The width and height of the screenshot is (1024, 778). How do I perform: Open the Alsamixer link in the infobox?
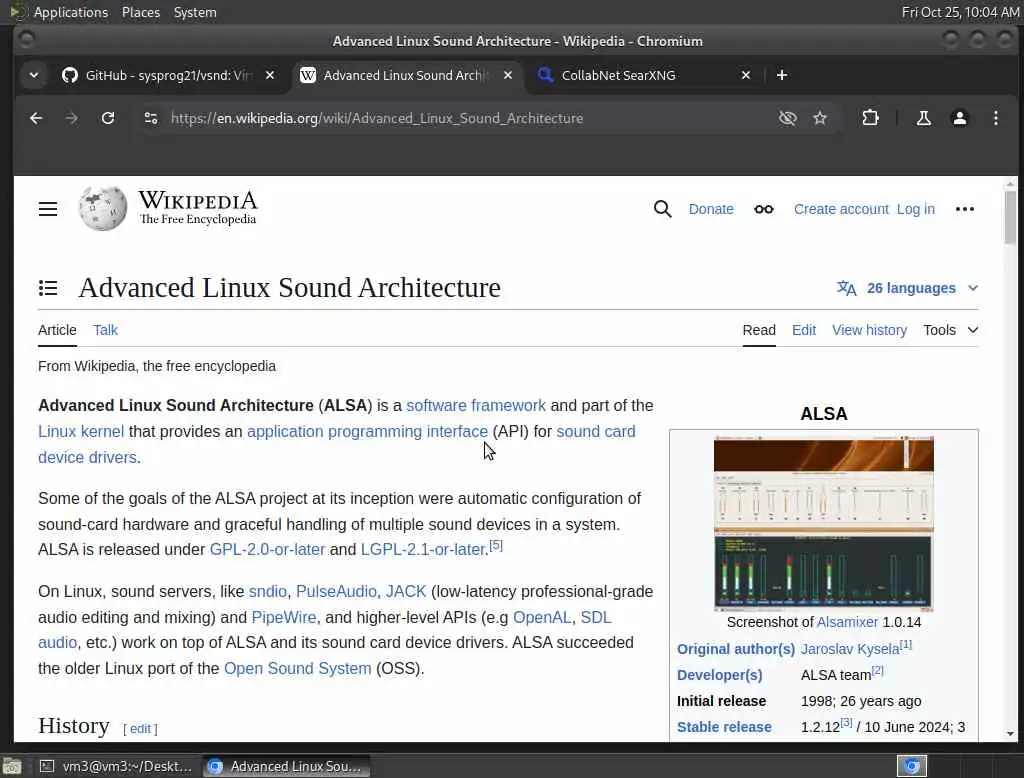[x=847, y=622]
